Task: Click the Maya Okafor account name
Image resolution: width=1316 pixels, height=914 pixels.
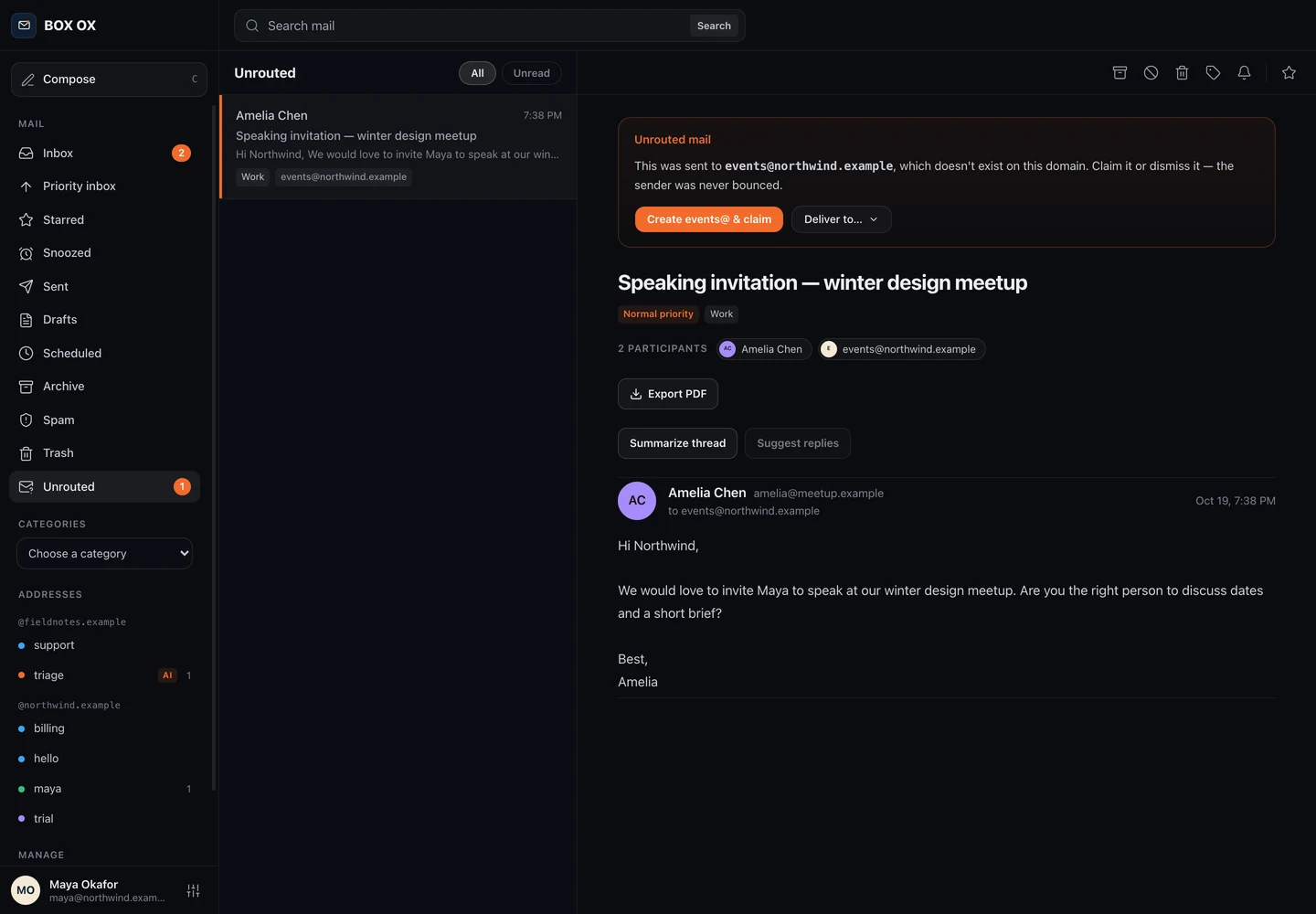Action: pos(83,884)
